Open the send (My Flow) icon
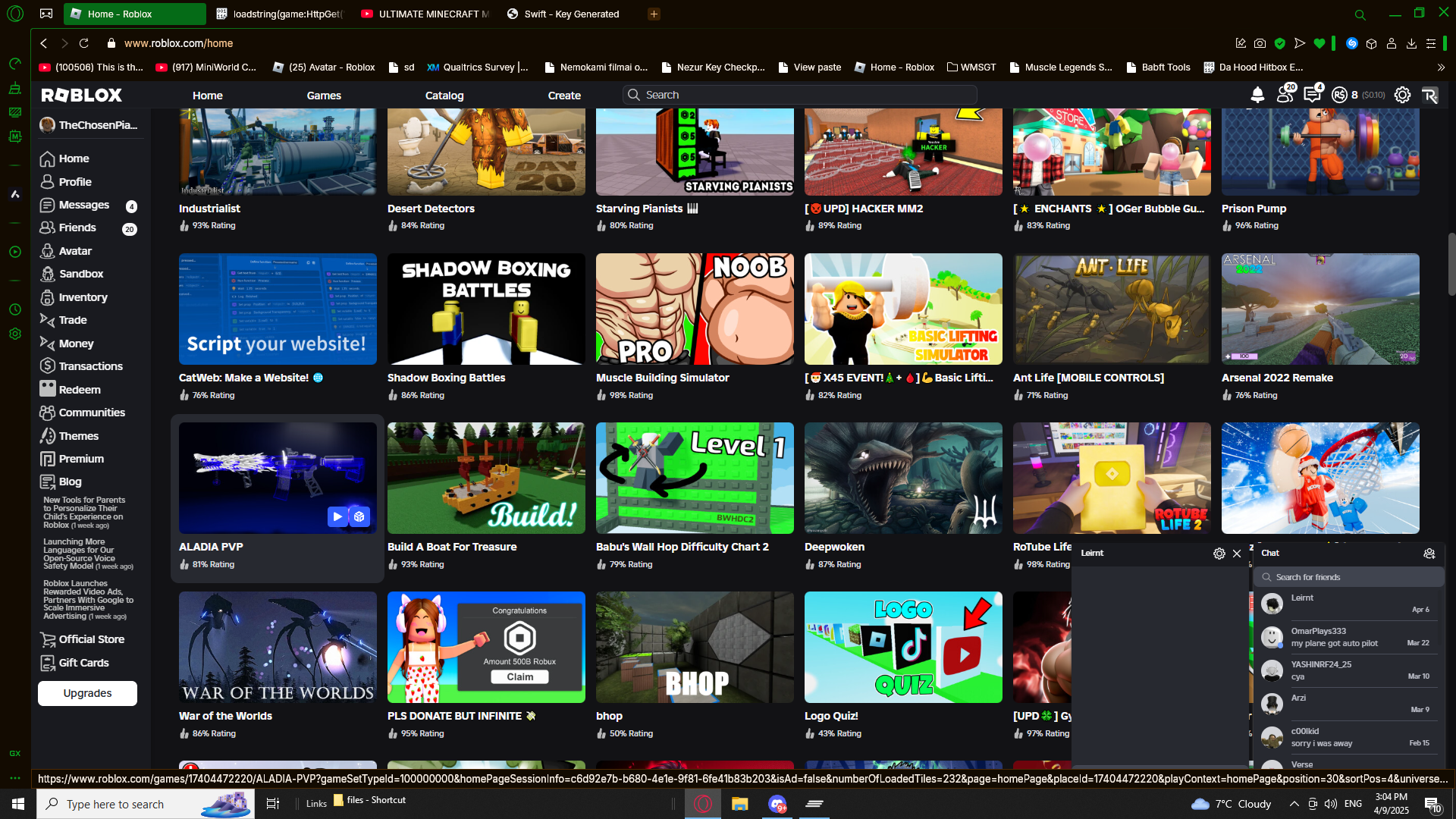Viewport: 1456px width, 819px height. pos(1300,43)
